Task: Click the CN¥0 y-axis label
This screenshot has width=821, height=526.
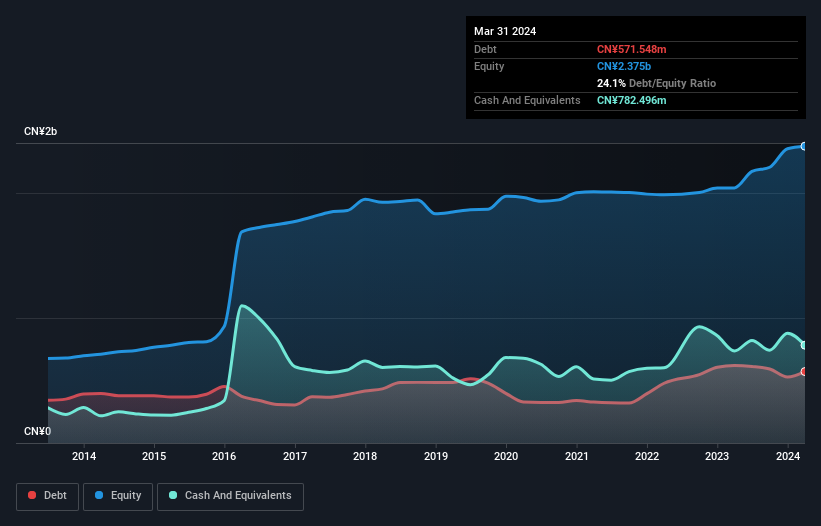Action: pos(38,431)
